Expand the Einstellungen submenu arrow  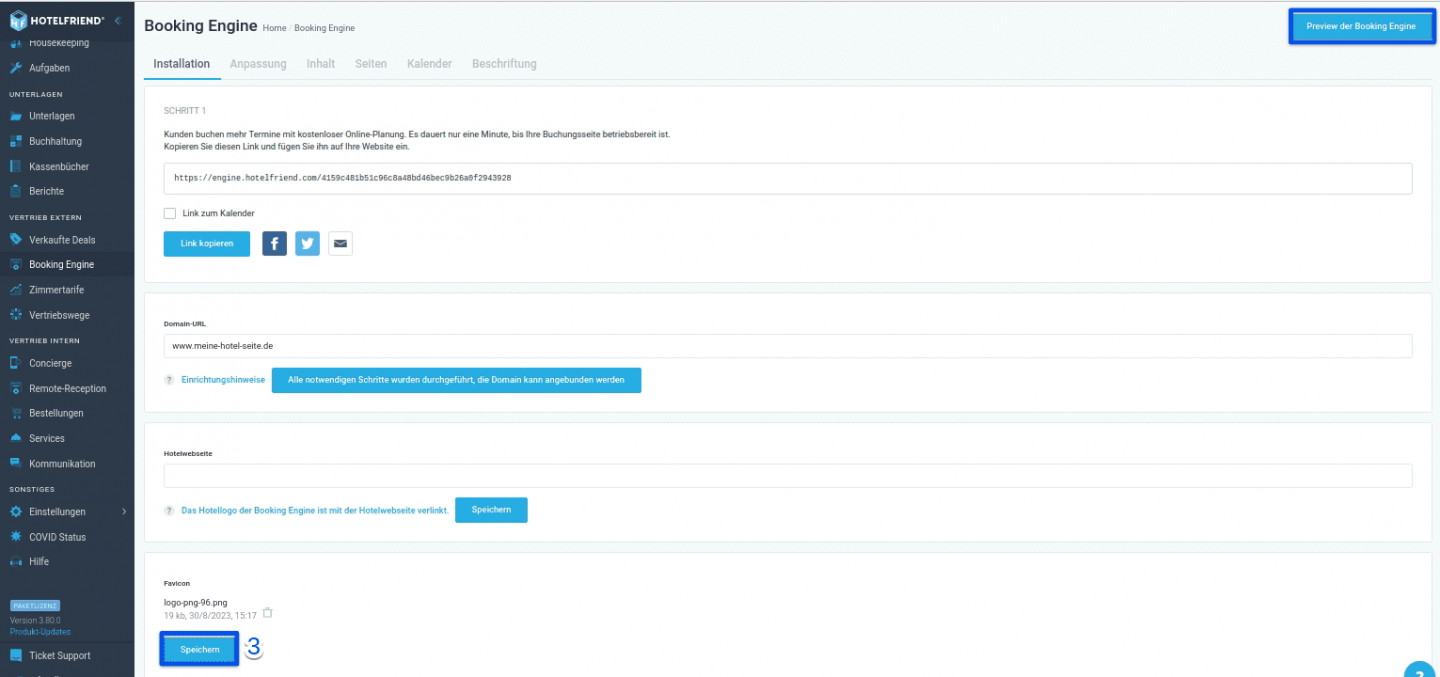[124, 512]
